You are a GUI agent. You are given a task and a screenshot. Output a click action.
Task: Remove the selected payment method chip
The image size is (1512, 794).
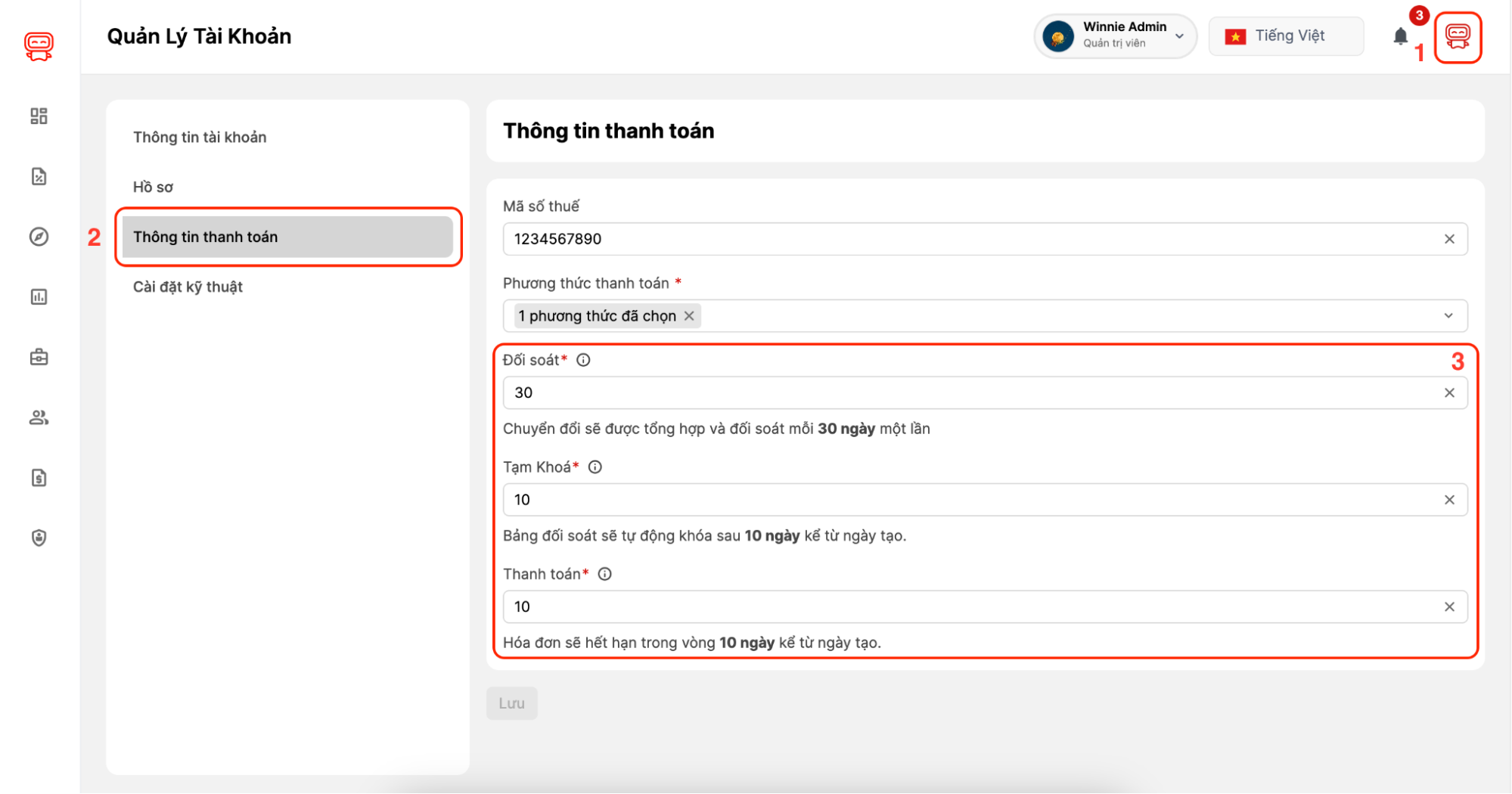(x=689, y=316)
